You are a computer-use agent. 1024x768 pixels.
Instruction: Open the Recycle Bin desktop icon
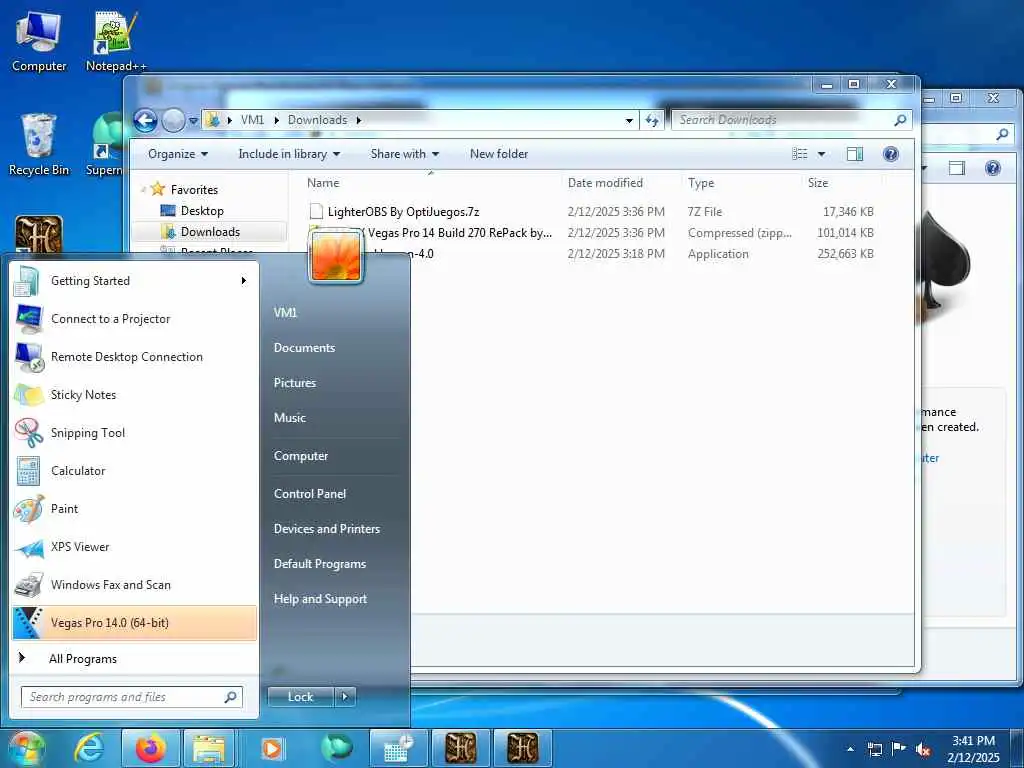point(39,144)
